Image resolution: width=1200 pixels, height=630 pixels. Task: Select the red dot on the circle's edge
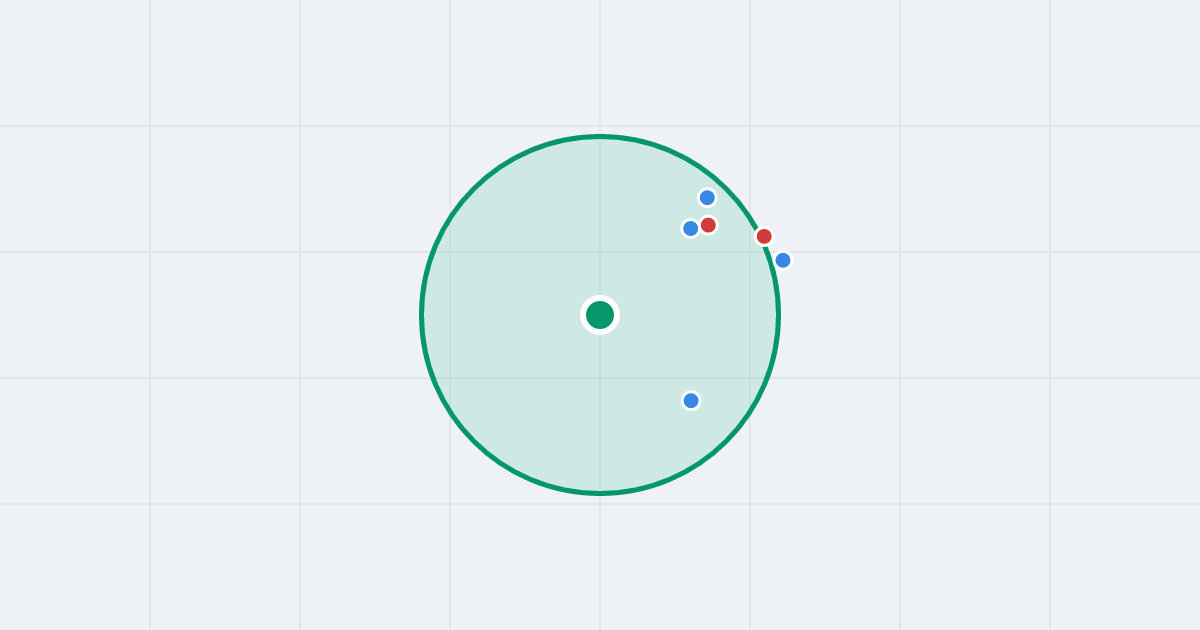click(x=764, y=236)
